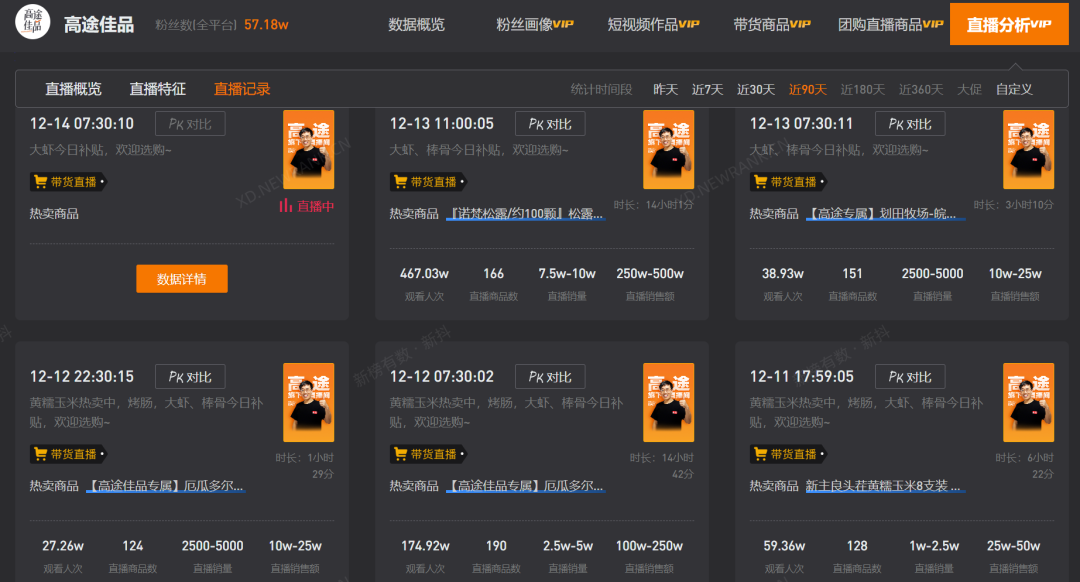Click the 高途佳品 account name

pos(99,25)
